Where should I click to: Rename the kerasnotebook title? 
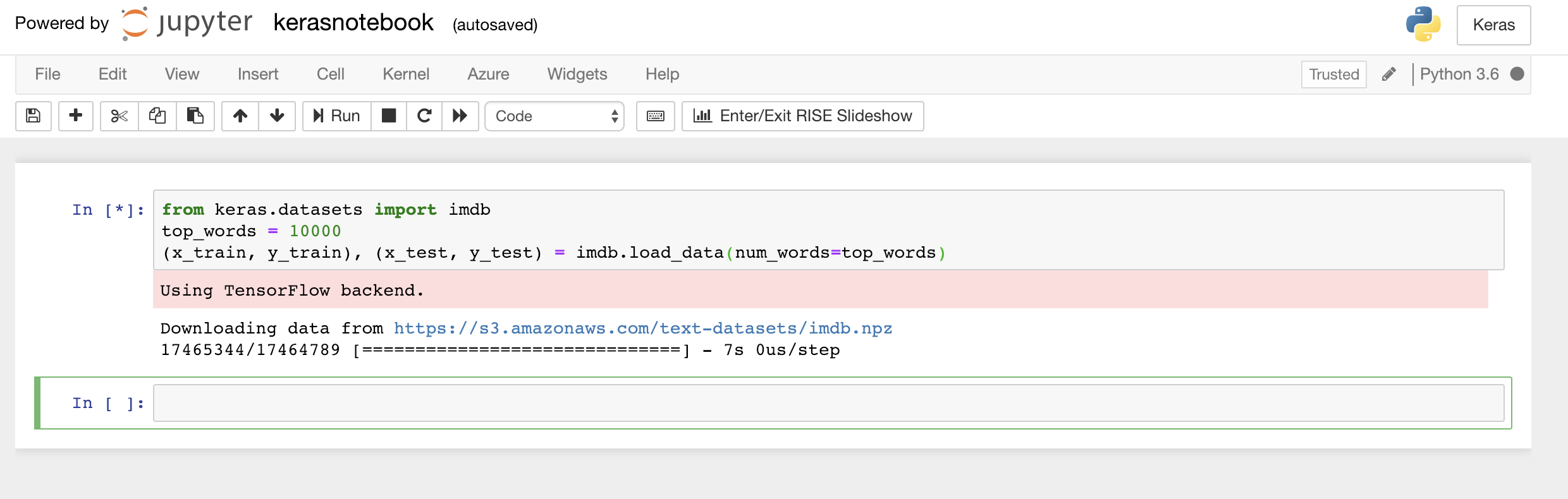353,23
